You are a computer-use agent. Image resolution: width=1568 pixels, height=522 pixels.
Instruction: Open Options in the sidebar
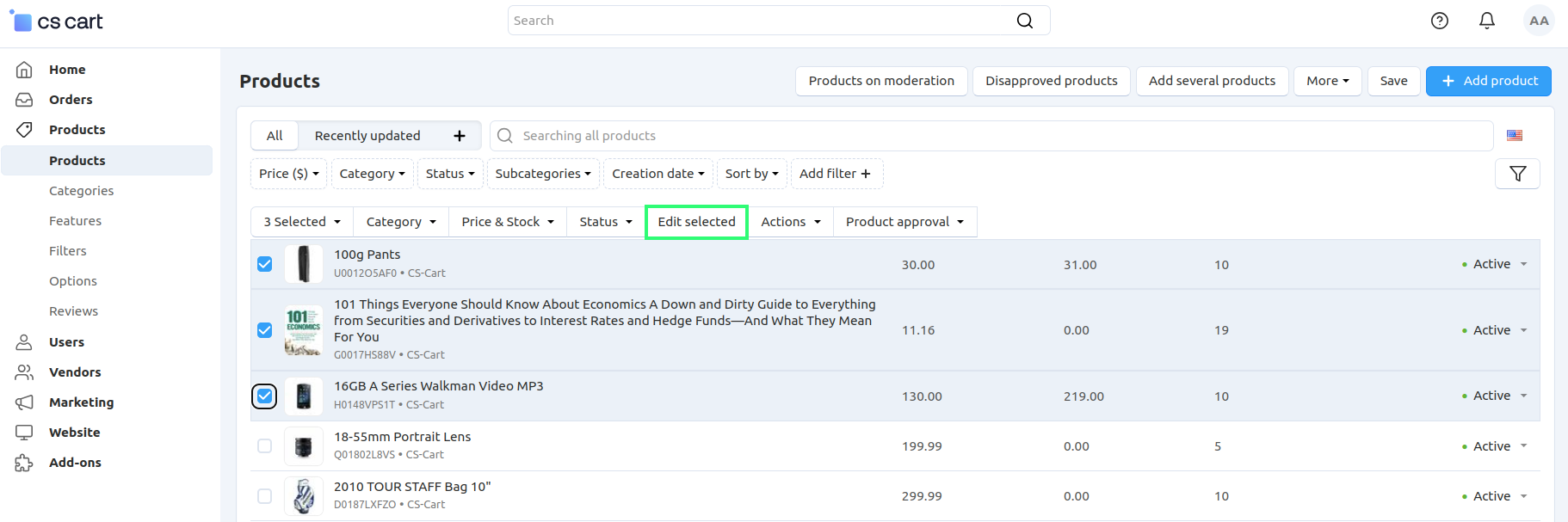73,281
